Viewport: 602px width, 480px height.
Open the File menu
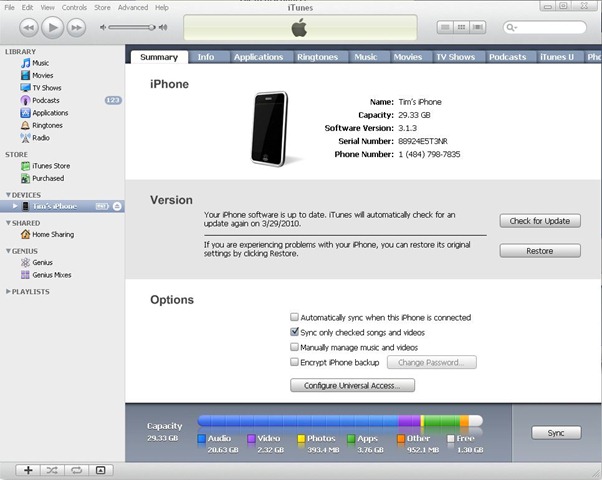(9, 7)
